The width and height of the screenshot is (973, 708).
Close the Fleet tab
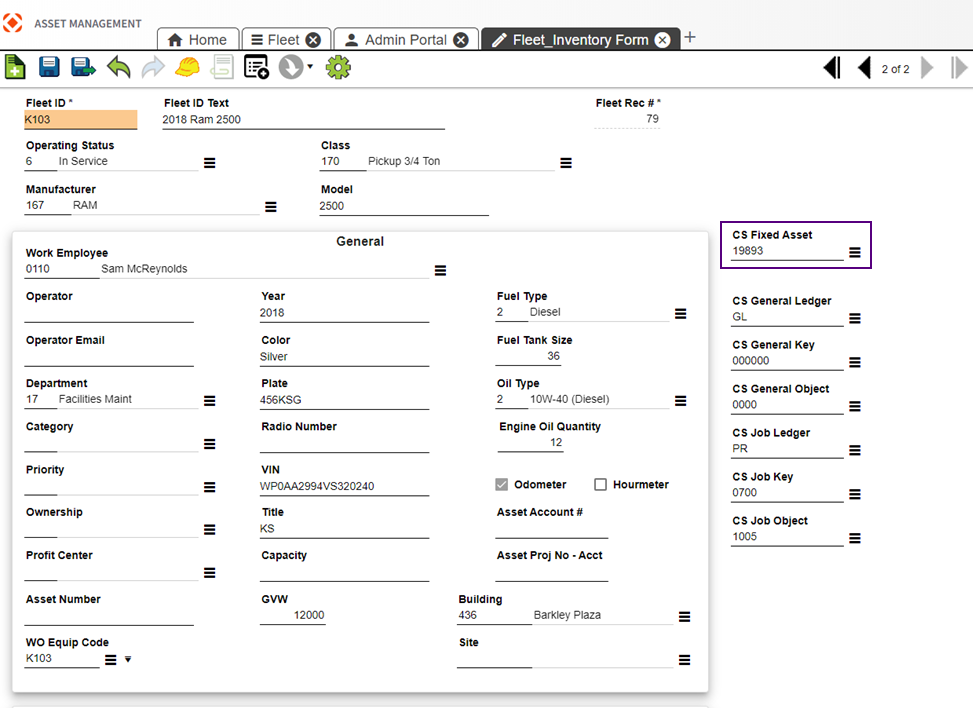(314, 40)
